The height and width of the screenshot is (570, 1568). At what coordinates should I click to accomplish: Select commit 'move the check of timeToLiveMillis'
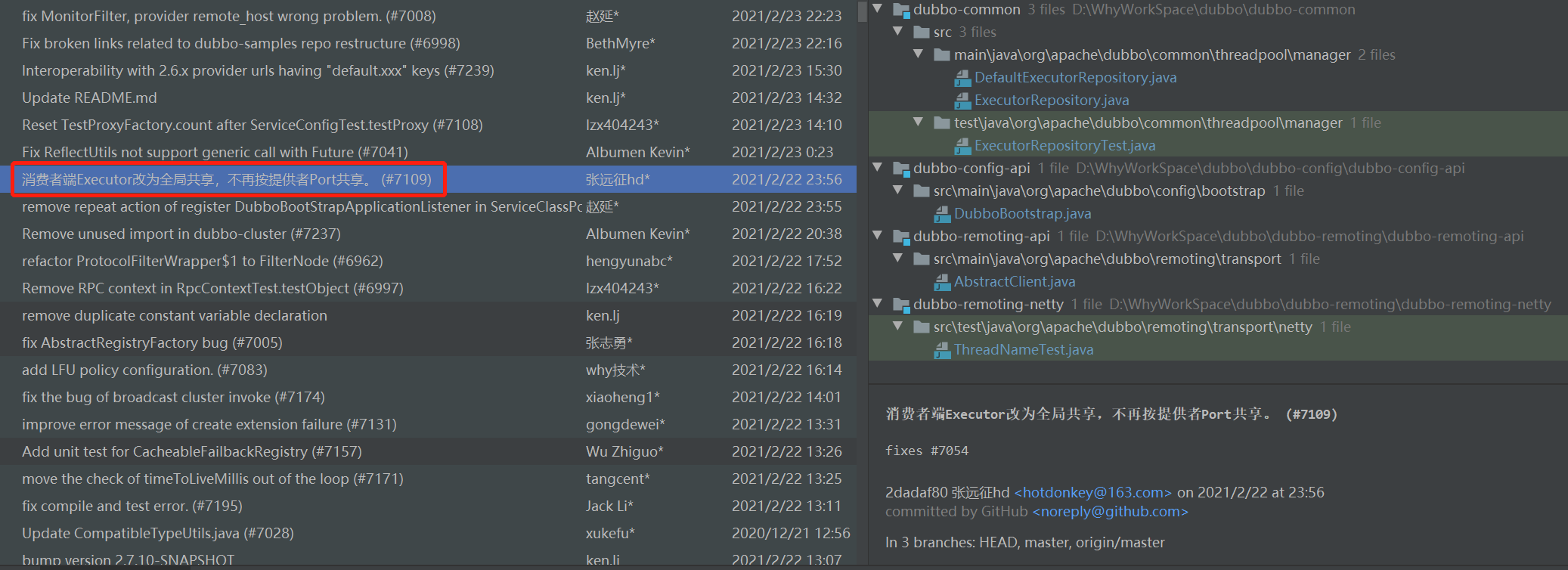(x=428, y=479)
